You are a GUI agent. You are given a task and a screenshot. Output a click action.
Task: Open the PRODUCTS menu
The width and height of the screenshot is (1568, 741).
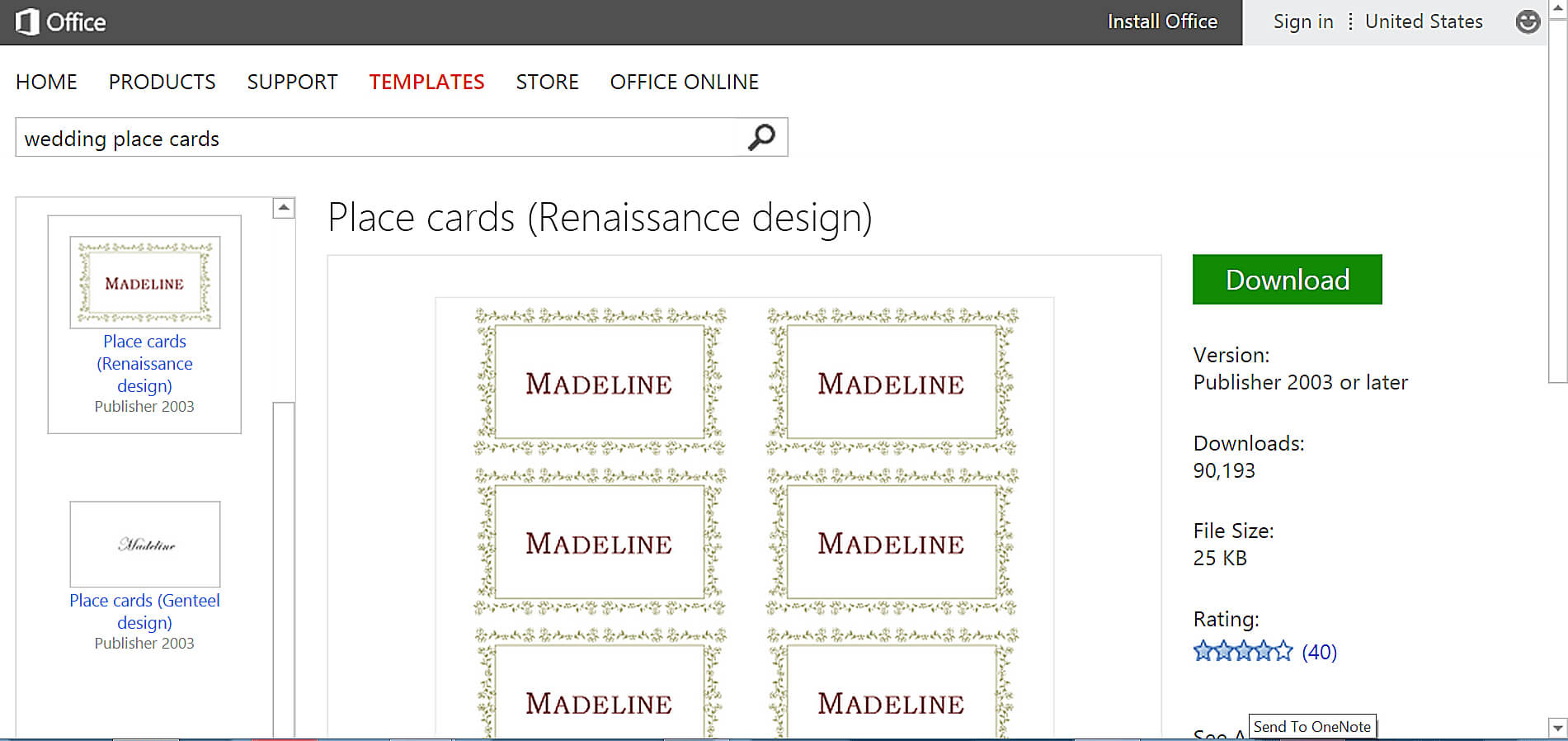[x=162, y=82]
